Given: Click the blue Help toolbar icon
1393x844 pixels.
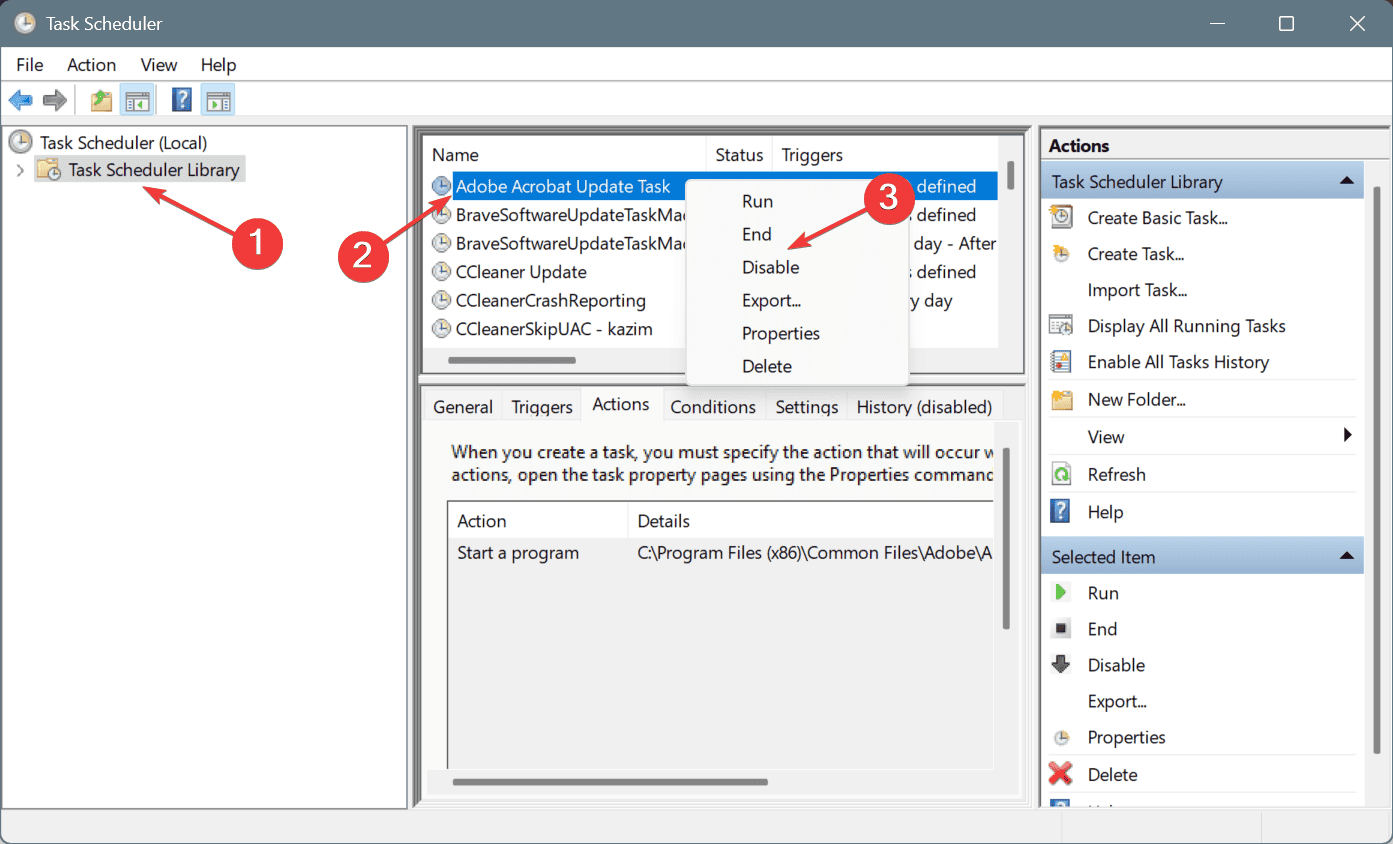Looking at the screenshot, I should (x=182, y=100).
